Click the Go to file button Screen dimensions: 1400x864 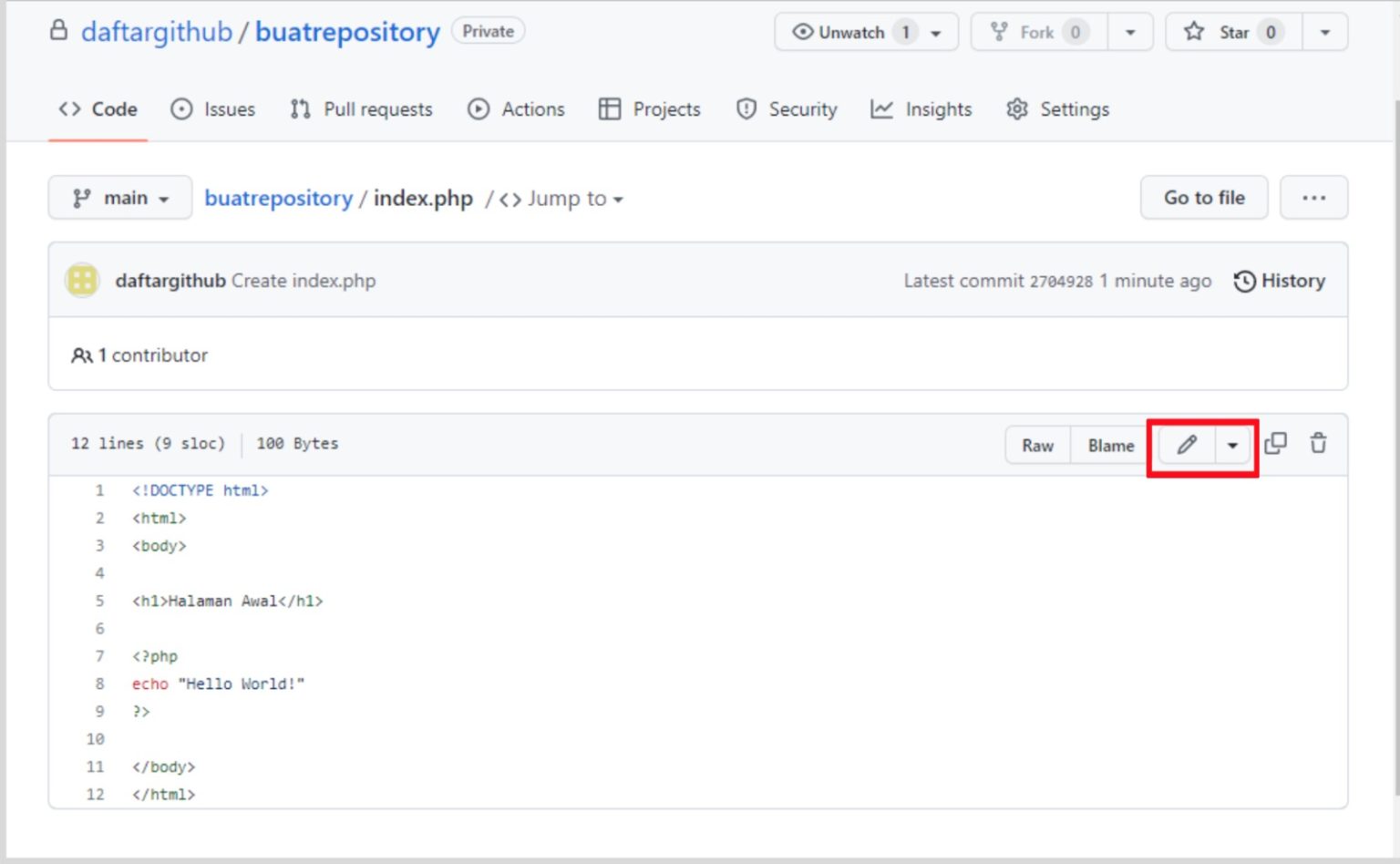[1203, 198]
